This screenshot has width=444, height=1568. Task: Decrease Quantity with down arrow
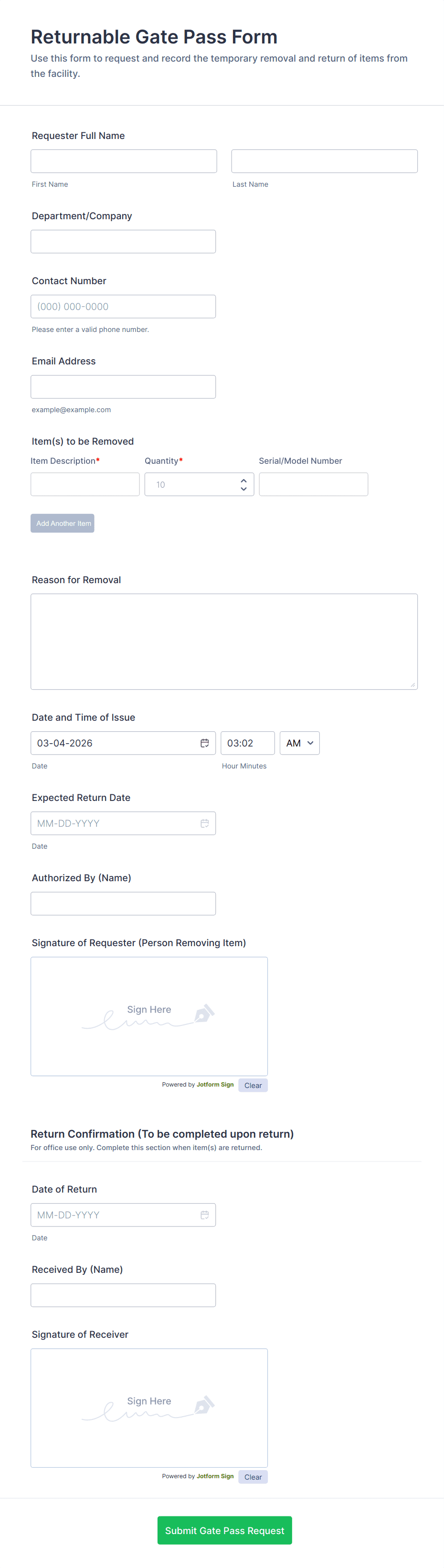point(243,489)
